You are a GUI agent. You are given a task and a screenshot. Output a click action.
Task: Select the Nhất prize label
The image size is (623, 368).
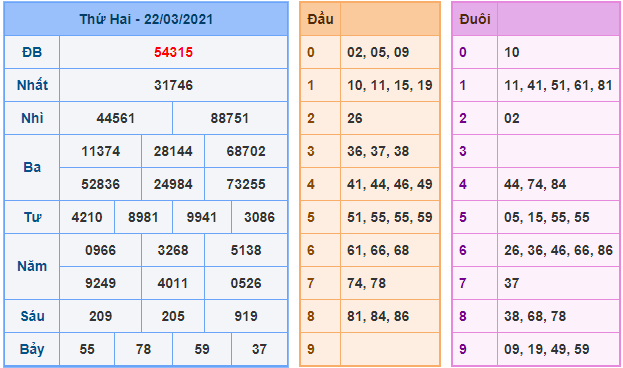(x=32, y=85)
